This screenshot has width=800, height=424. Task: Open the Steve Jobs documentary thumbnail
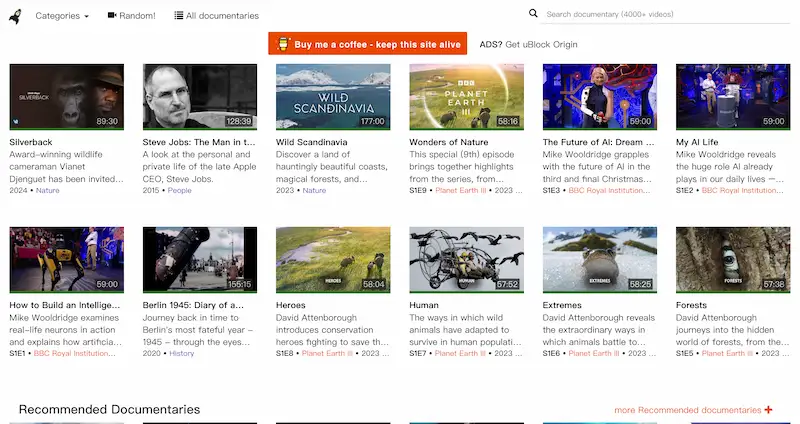[200, 96]
